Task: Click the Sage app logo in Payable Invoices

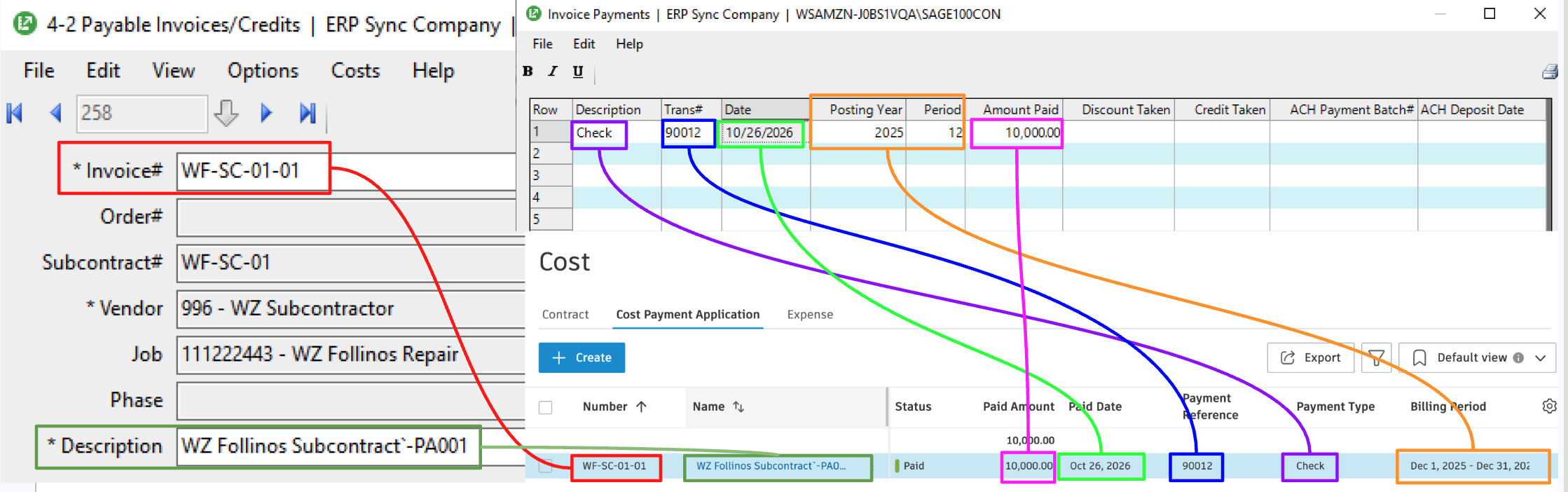Action: 25,24
